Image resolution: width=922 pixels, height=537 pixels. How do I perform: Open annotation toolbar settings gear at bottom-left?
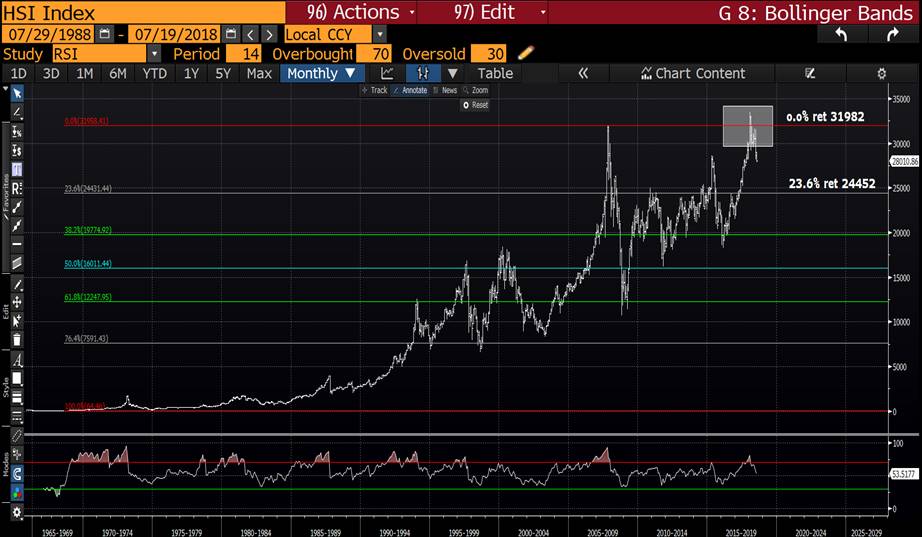click(x=17, y=512)
